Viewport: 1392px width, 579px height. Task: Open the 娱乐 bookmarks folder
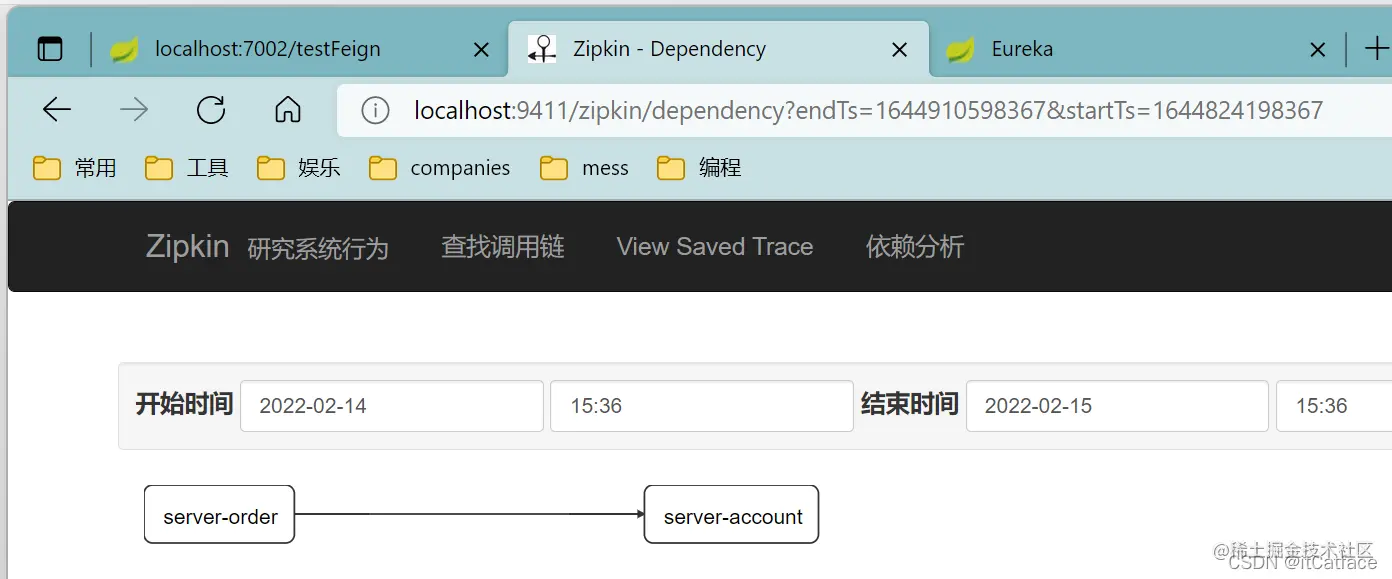tap(299, 168)
